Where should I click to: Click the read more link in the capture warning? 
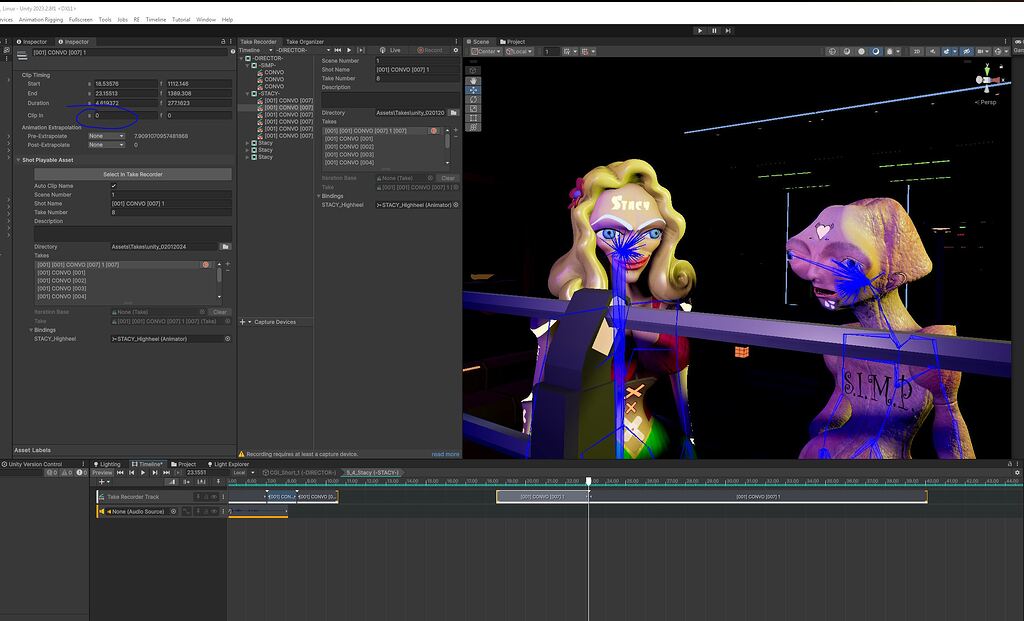pyautogui.click(x=446, y=454)
